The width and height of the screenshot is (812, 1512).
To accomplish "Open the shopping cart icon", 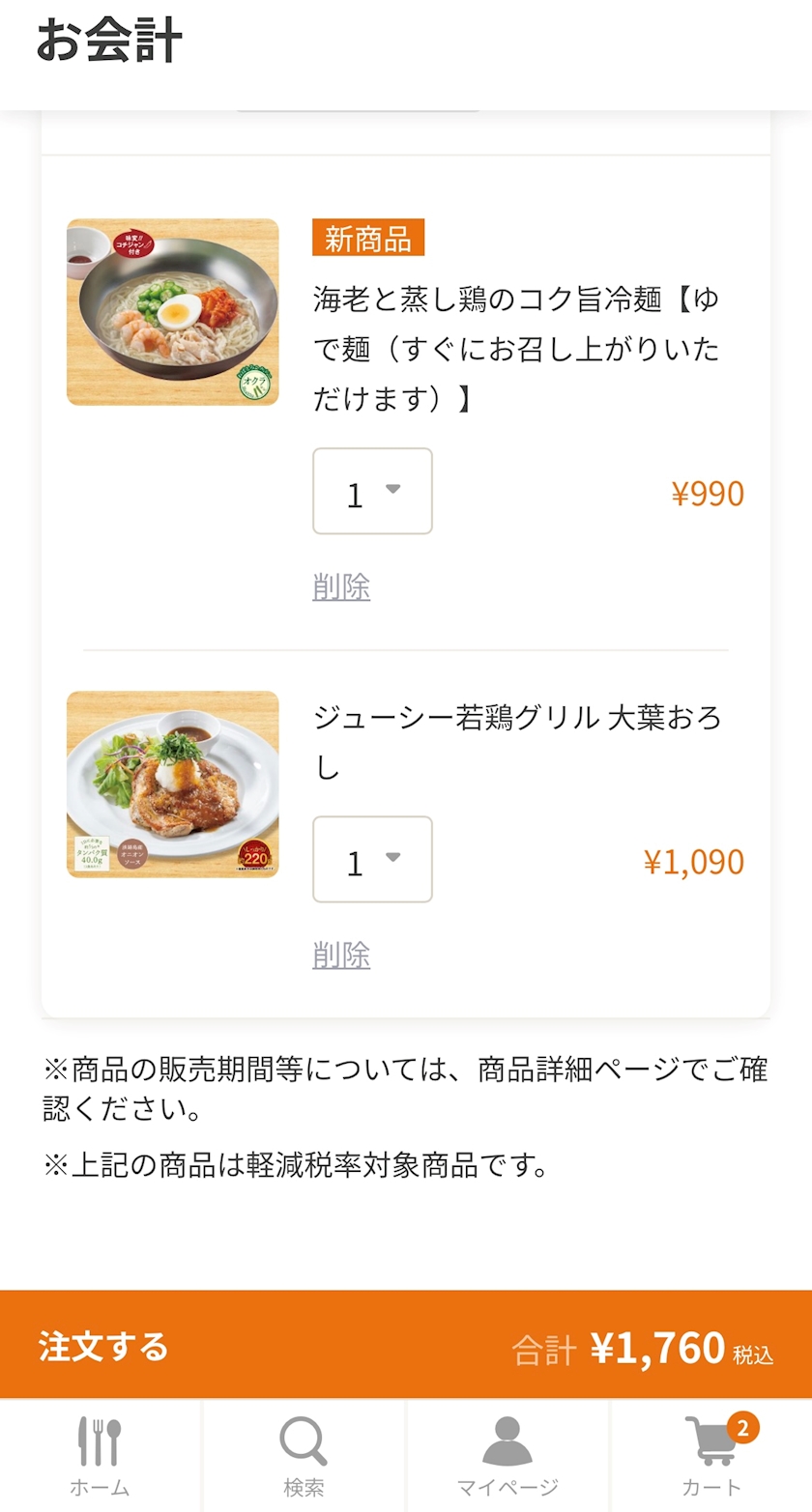I will pyautogui.click(x=710, y=1443).
